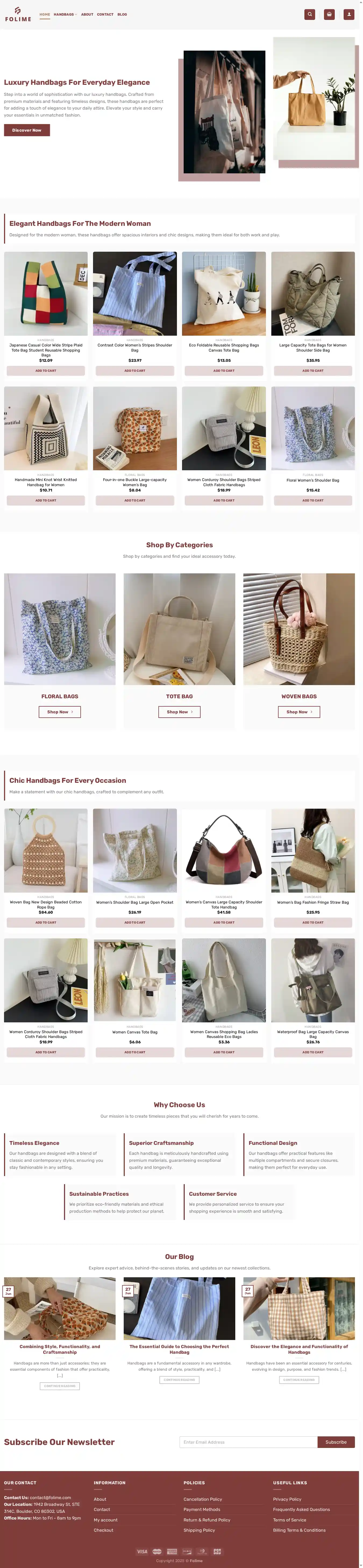The width and height of the screenshot is (363, 1568).
Task: Open the shopping cart icon
Action: pyautogui.click(x=329, y=14)
